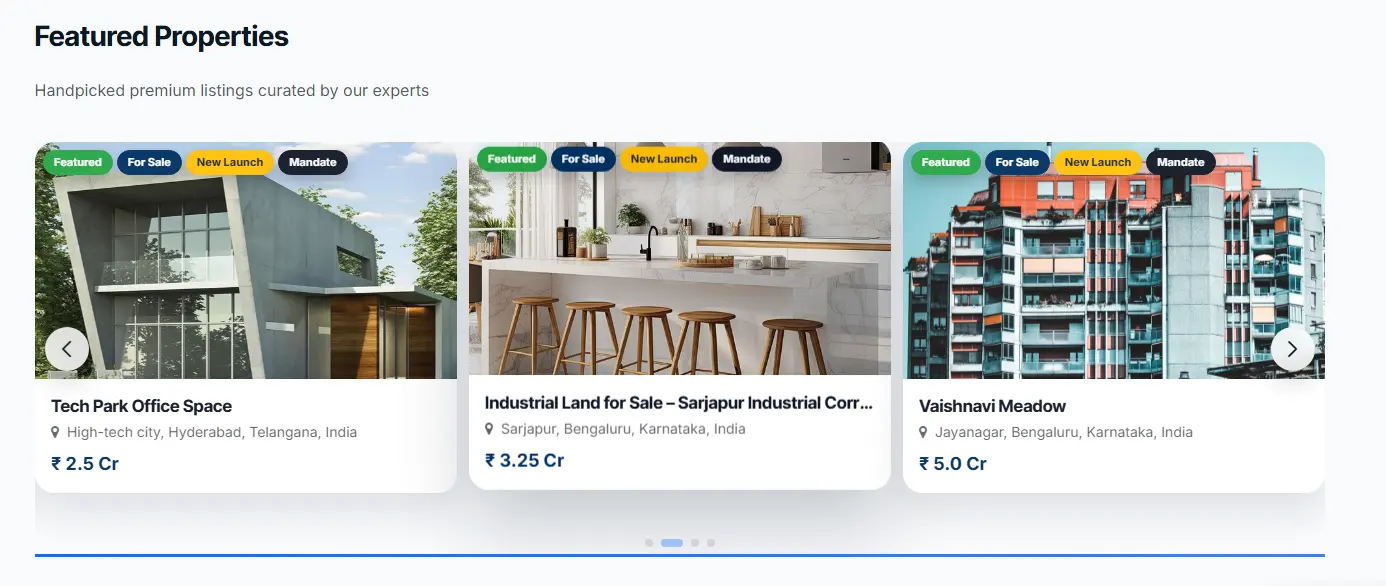Click the modern office building photo
Viewport: 1386px width, 586px height.
coord(246,260)
